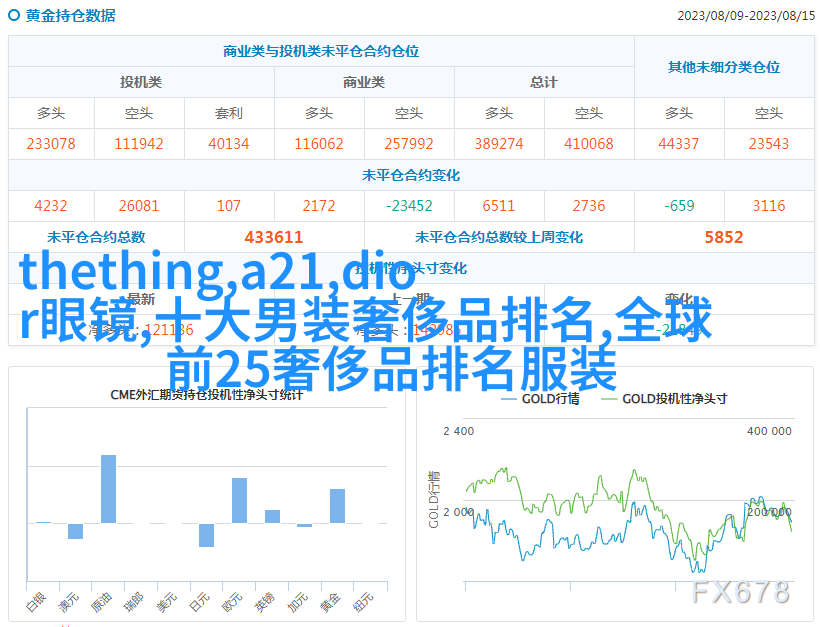Screen dimensions: 820x627
Task: Click the circle icon beside 黄金持仓数据
Action: click(x=14, y=15)
